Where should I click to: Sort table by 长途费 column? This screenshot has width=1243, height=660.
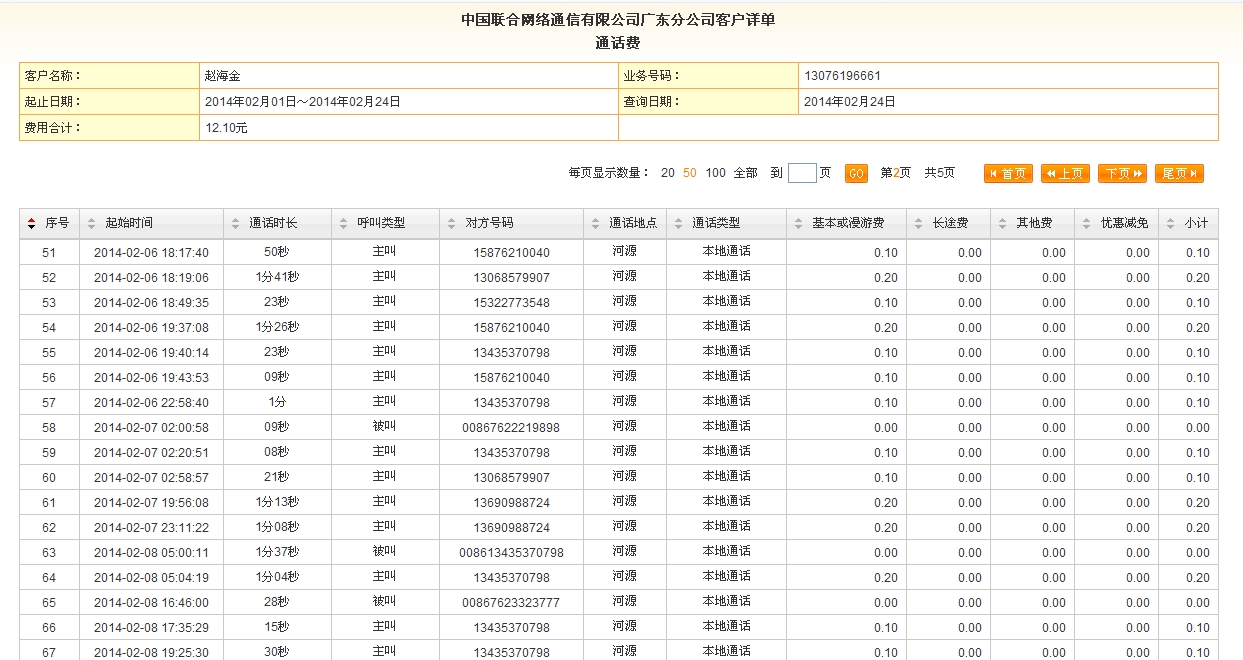pyautogui.click(x=948, y=223)
